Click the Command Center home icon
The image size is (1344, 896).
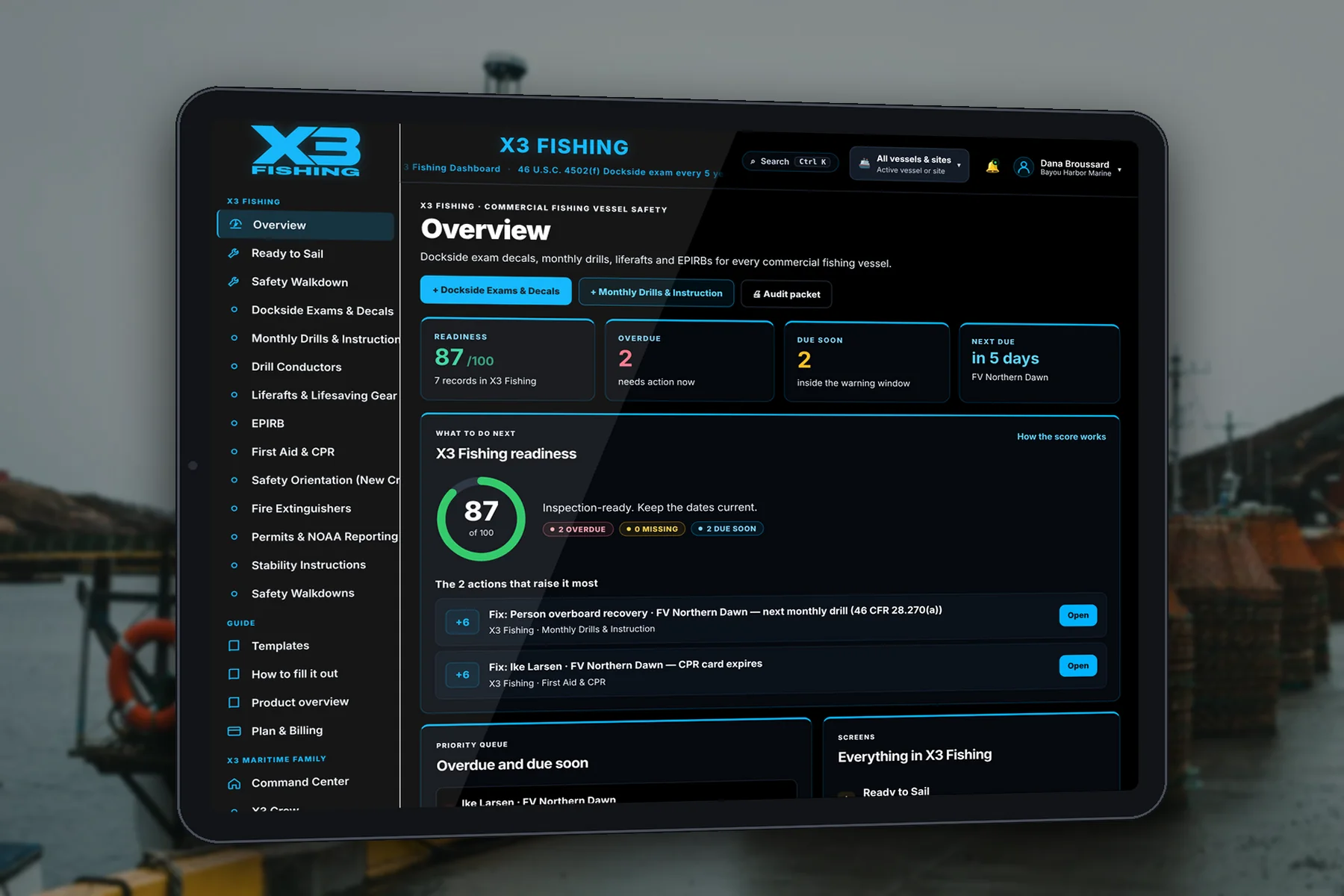point(234,783)
